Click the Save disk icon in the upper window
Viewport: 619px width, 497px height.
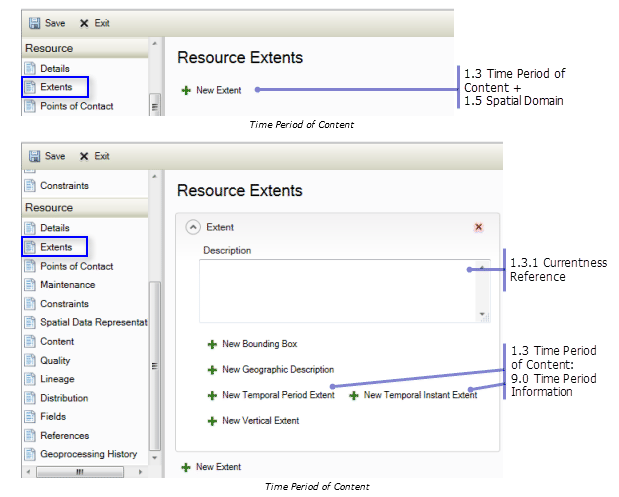(34, 23)
